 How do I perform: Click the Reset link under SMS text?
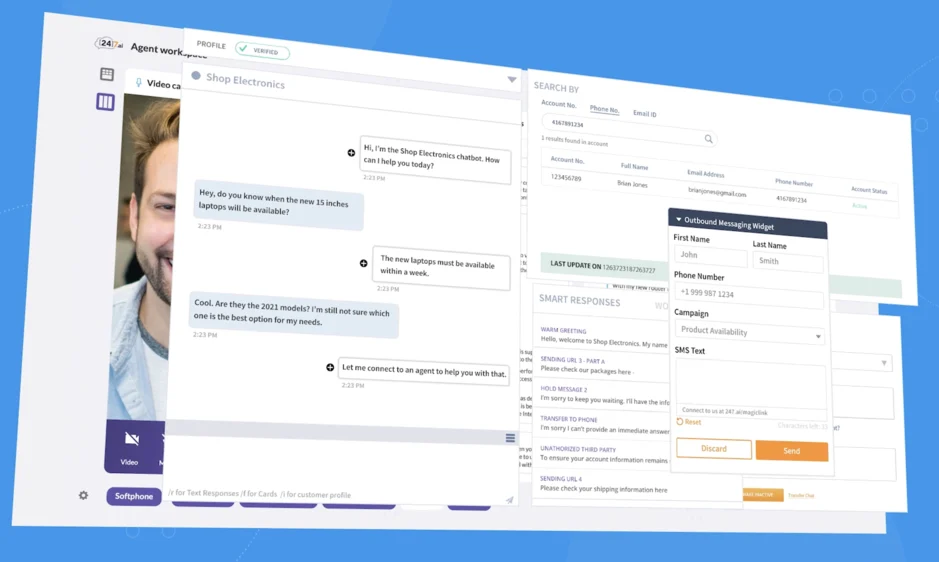pos(689,422)
